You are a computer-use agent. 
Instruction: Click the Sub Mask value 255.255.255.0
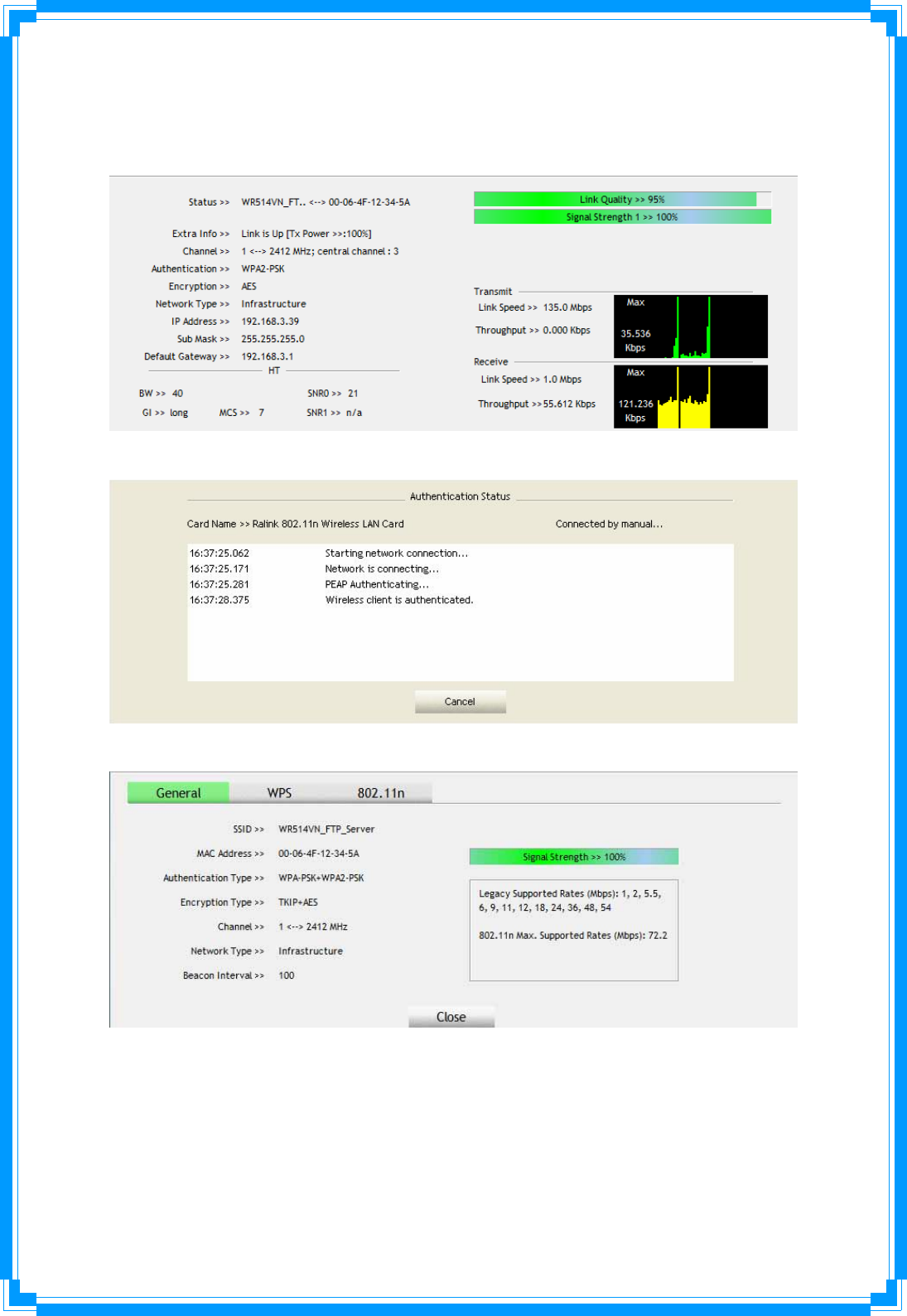tap(273, 339)
